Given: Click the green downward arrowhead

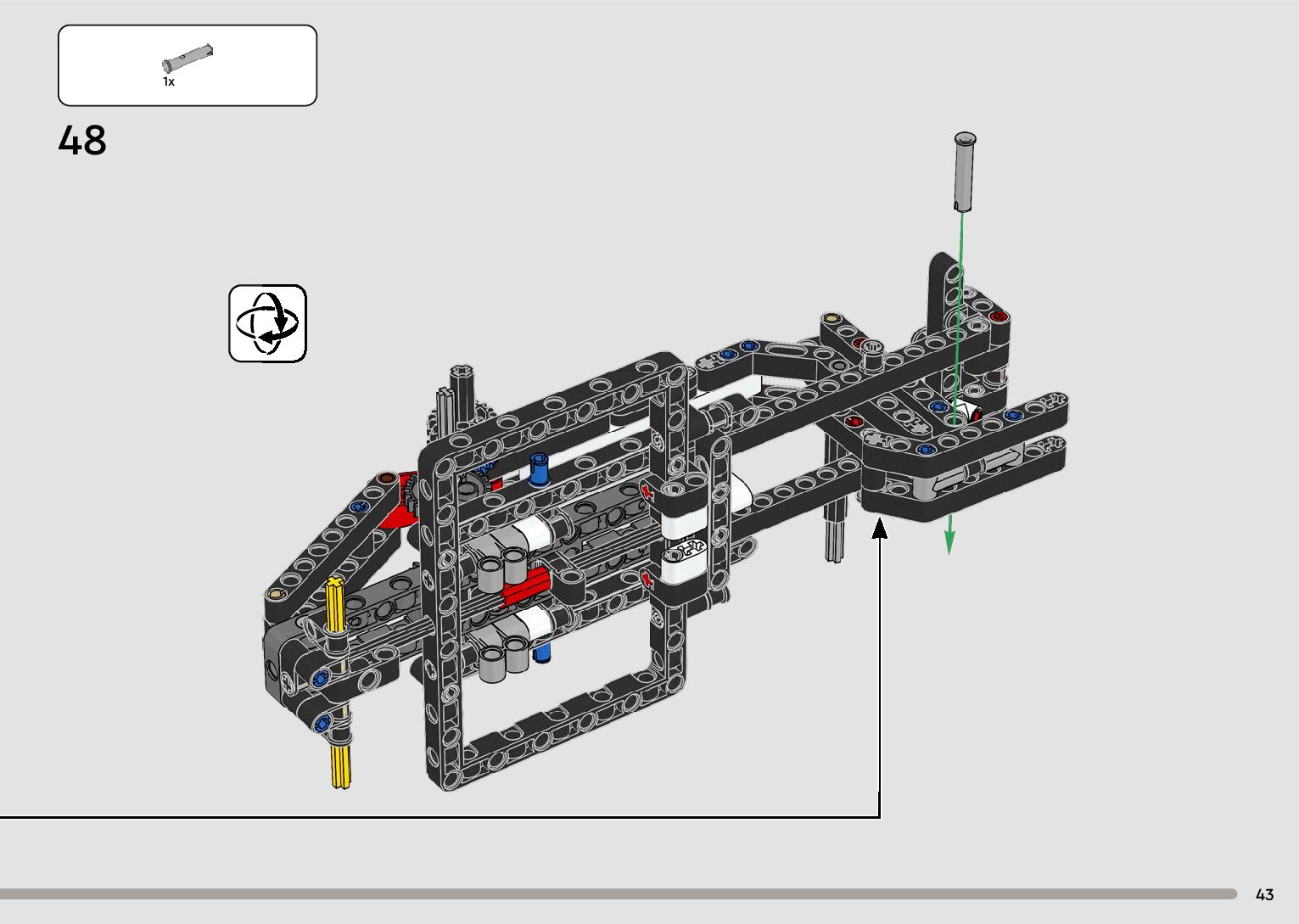Looking at the screenshot, I should tap(949, 541).
